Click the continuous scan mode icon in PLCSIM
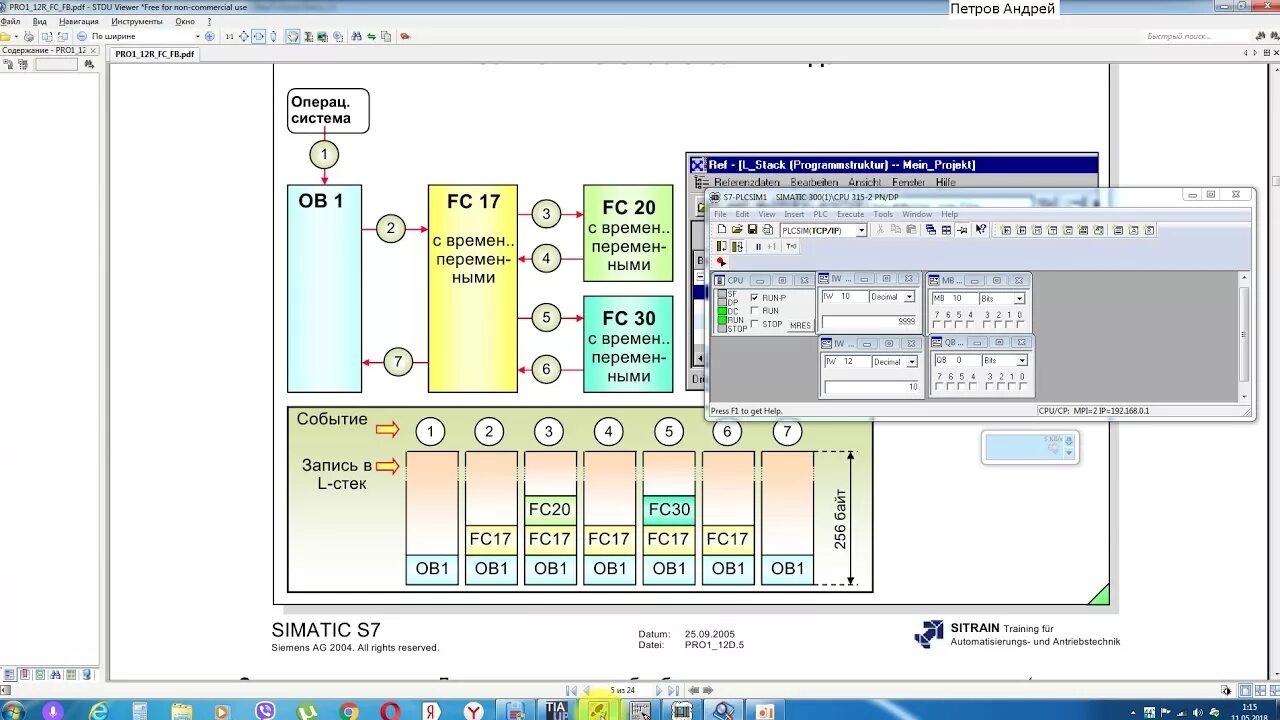This screenshot has height=720, width=1280. click(737, 246)
